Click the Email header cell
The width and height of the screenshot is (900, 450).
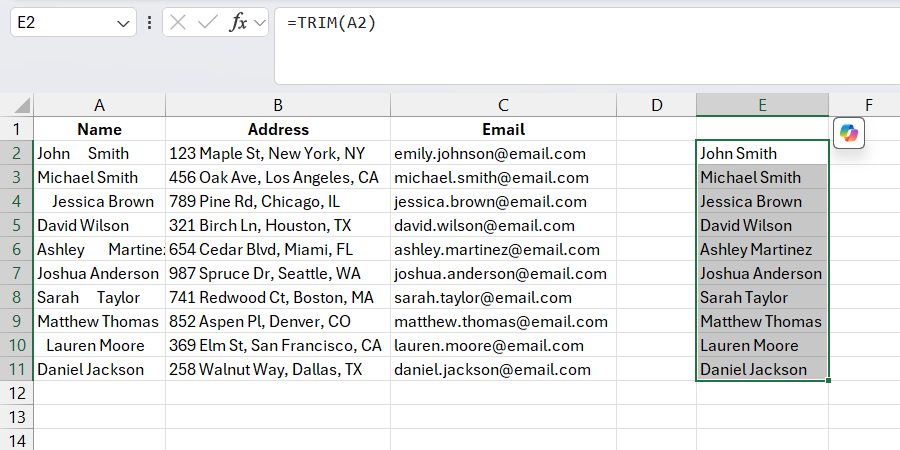503,130
